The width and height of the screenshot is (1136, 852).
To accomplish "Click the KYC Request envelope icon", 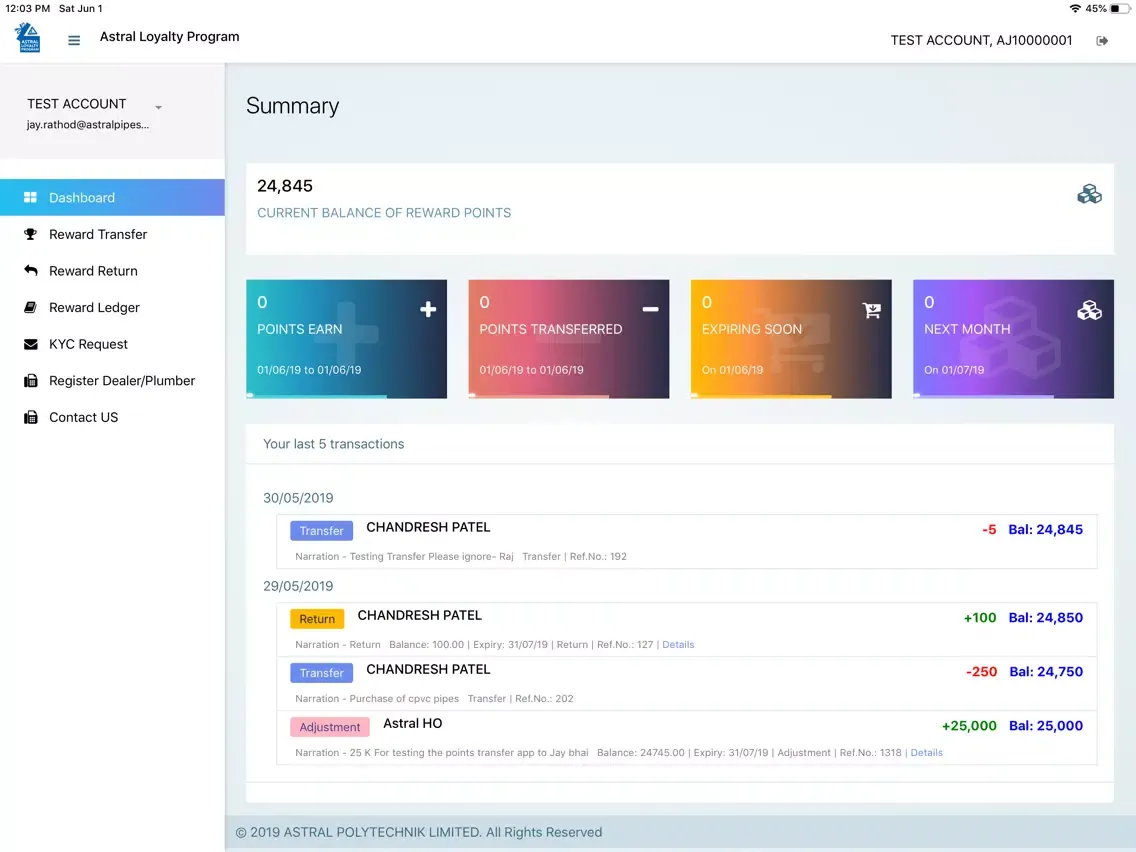I will pyautogui.click(x=30, y=344).
